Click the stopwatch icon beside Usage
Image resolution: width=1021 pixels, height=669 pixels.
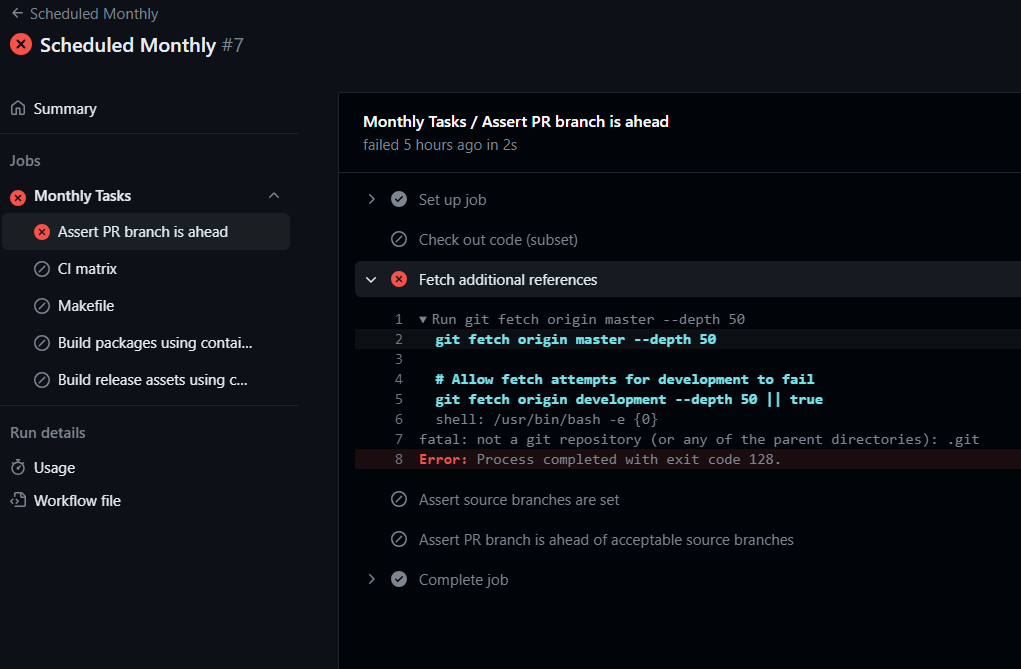pyautogui.click(x=16, y=467)
